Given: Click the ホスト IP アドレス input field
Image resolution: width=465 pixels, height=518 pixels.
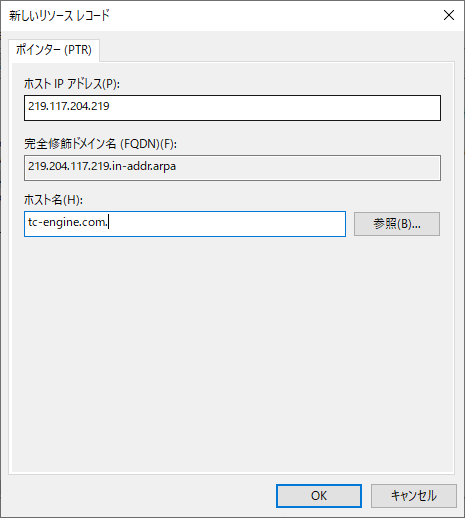Looking at the screenshot, I should click(x=232, y=108).
